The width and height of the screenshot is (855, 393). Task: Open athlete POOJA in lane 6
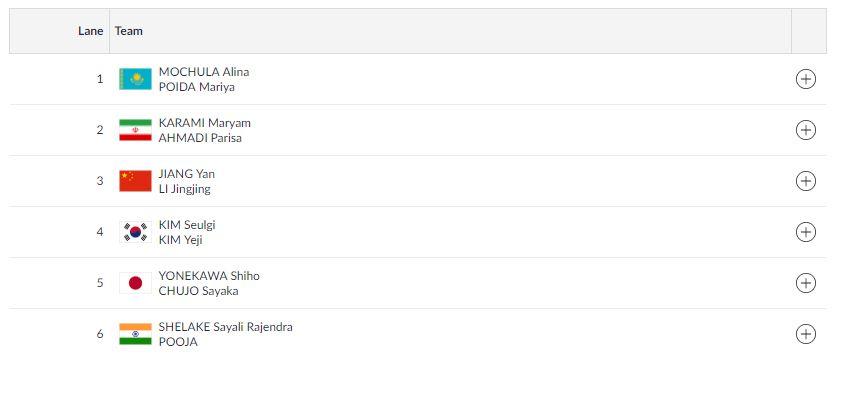coord(178,342)
